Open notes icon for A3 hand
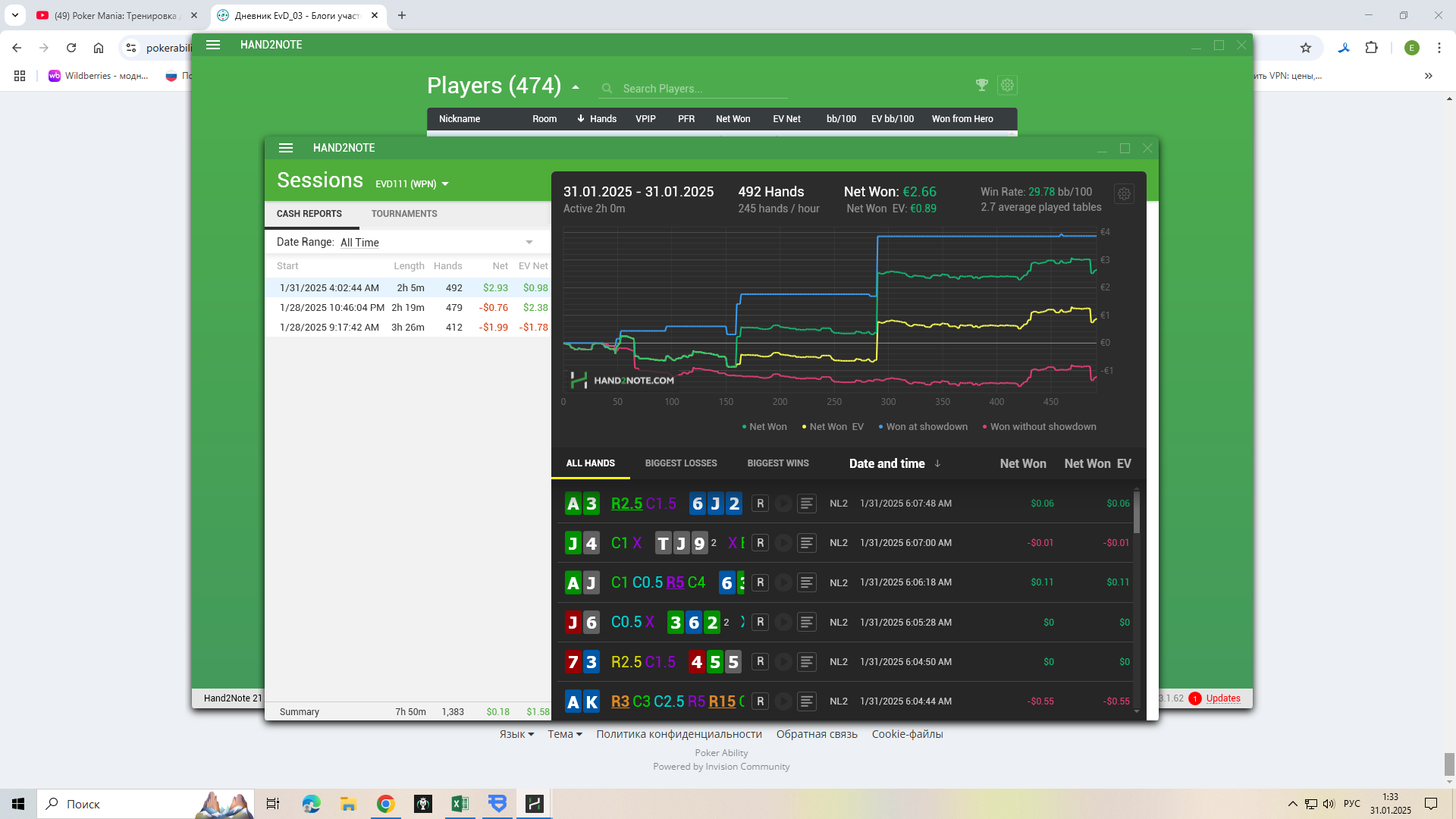The image size is (1456, 819). pyautogui.click(x=807, y=504)
